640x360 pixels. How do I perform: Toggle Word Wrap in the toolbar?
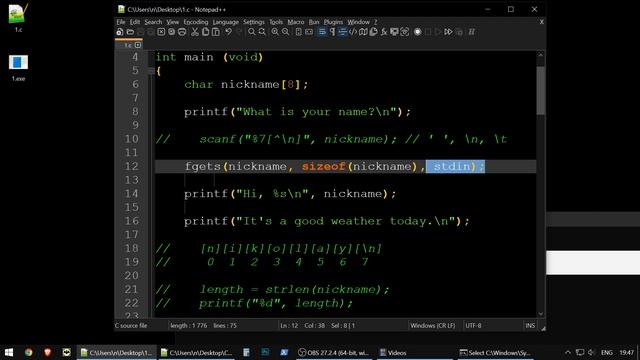(322, 32)
